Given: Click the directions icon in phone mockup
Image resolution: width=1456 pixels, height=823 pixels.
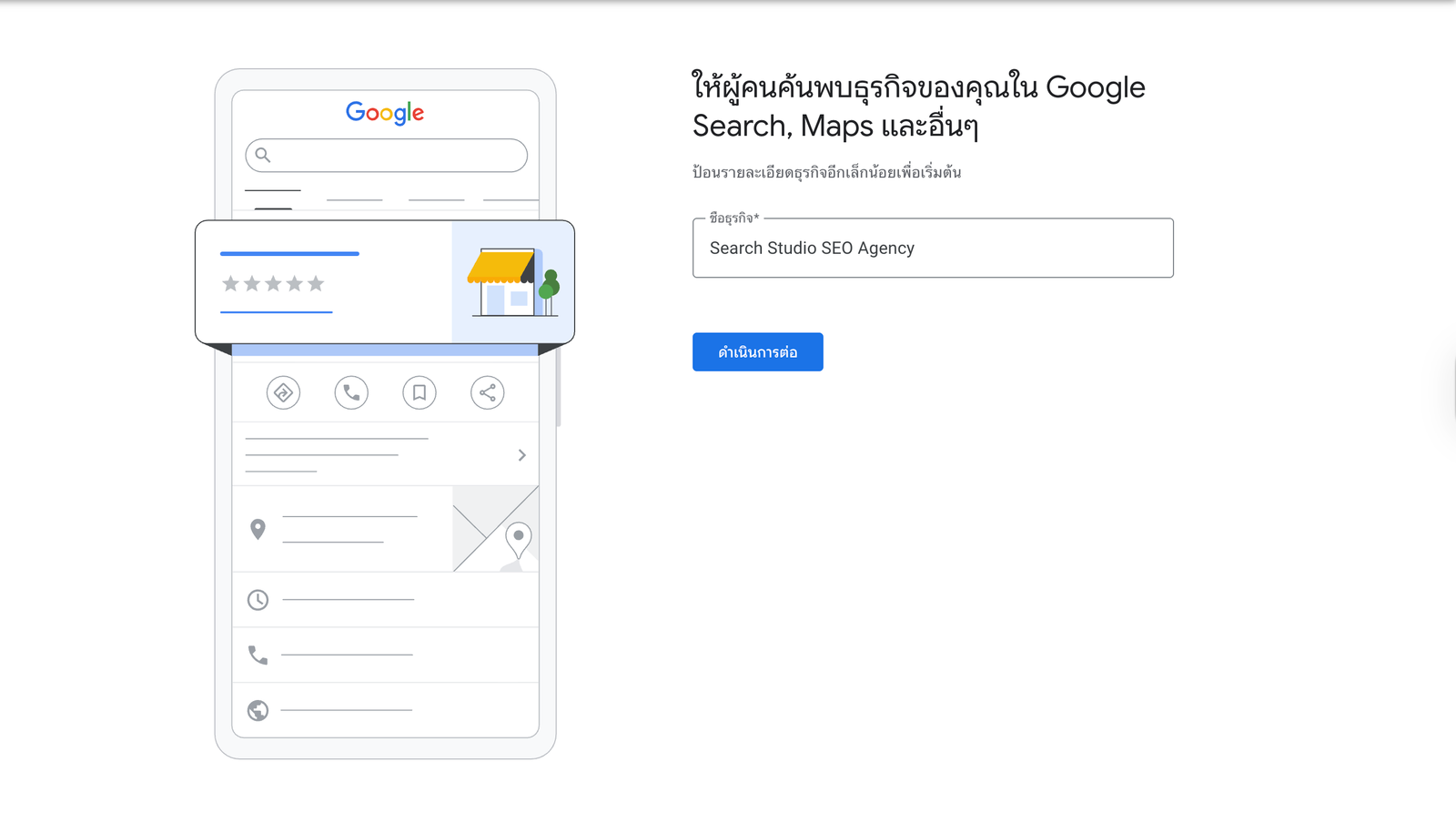Looking at the screenshot, I should coord(283,393).
